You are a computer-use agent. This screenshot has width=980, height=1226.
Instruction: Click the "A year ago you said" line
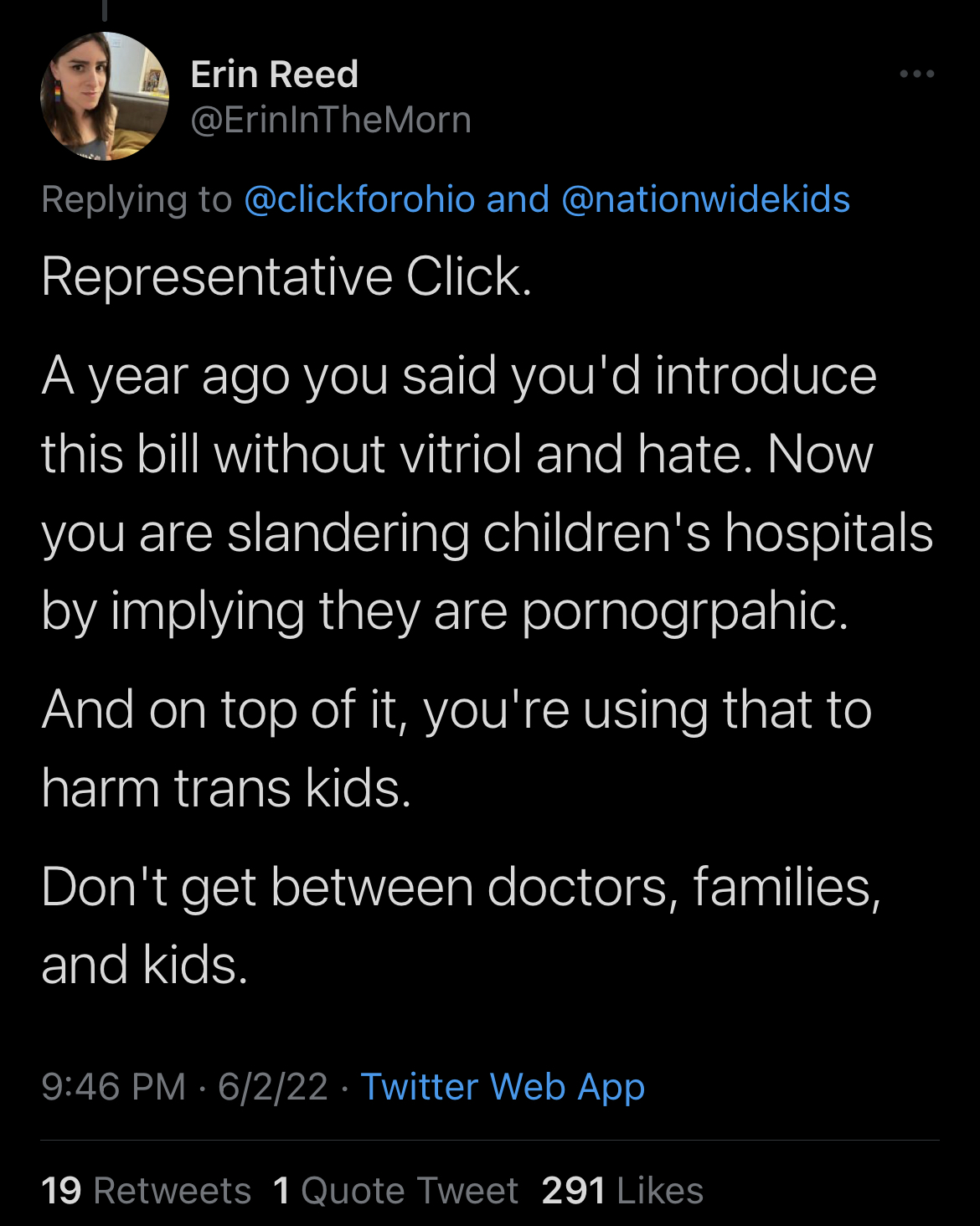[x=459, y=375]
